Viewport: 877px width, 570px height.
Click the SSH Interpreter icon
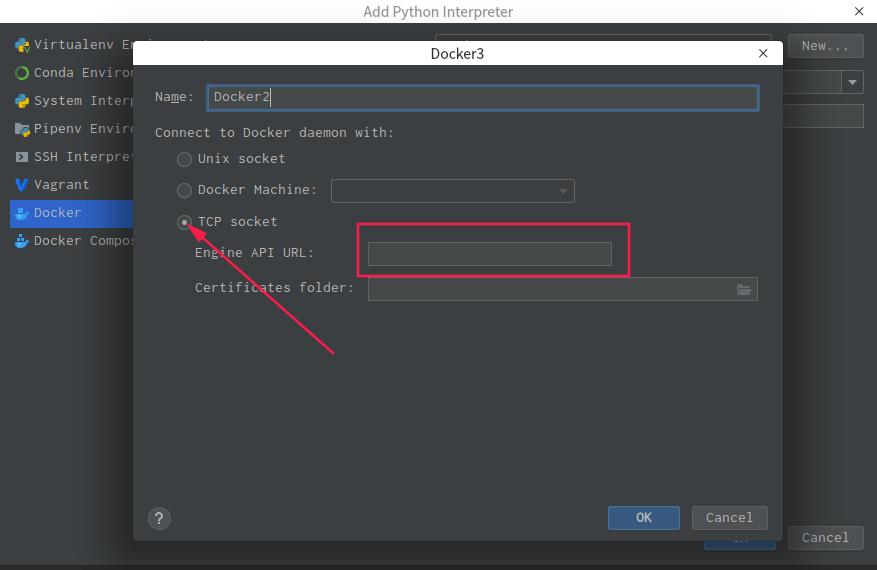22,157
